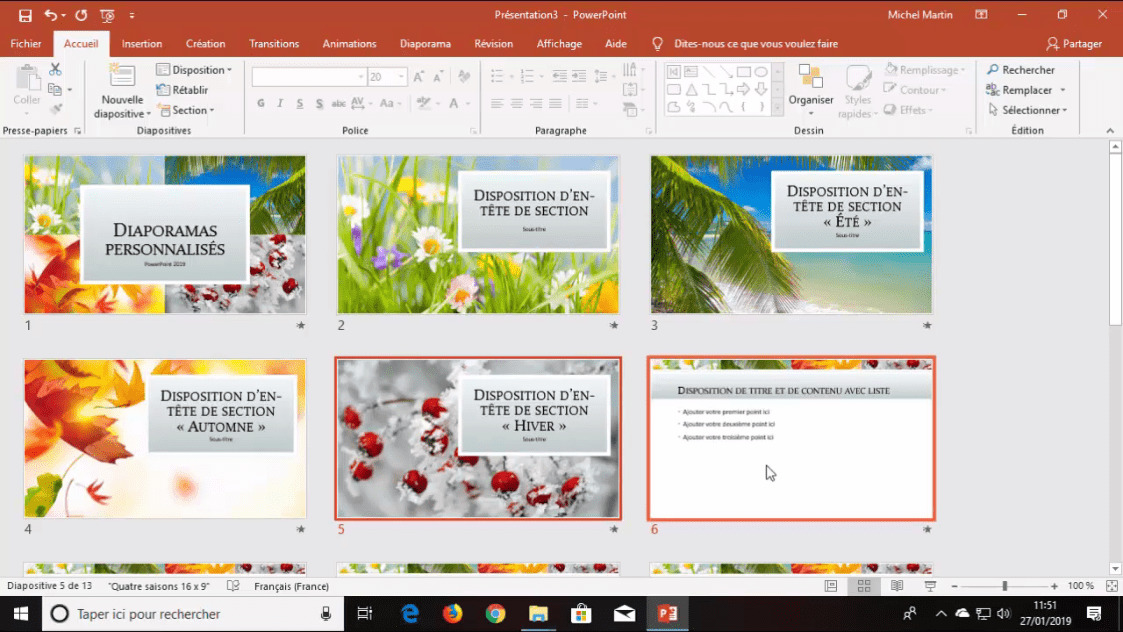Click the Cut scissors icon
The width and height of the screenshot is (1123, 632).
coord(55,70)
